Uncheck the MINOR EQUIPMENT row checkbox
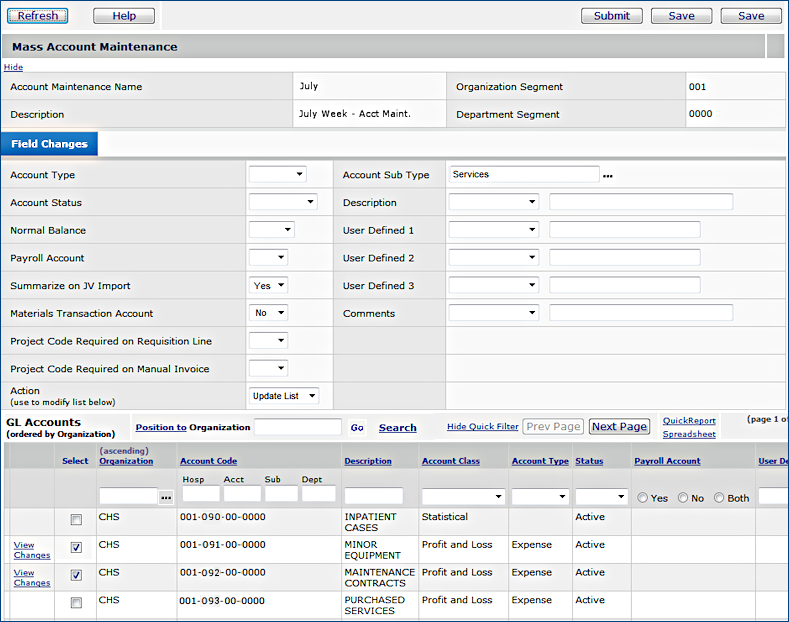Screen dimensions: 789x622 coord(76,548)
